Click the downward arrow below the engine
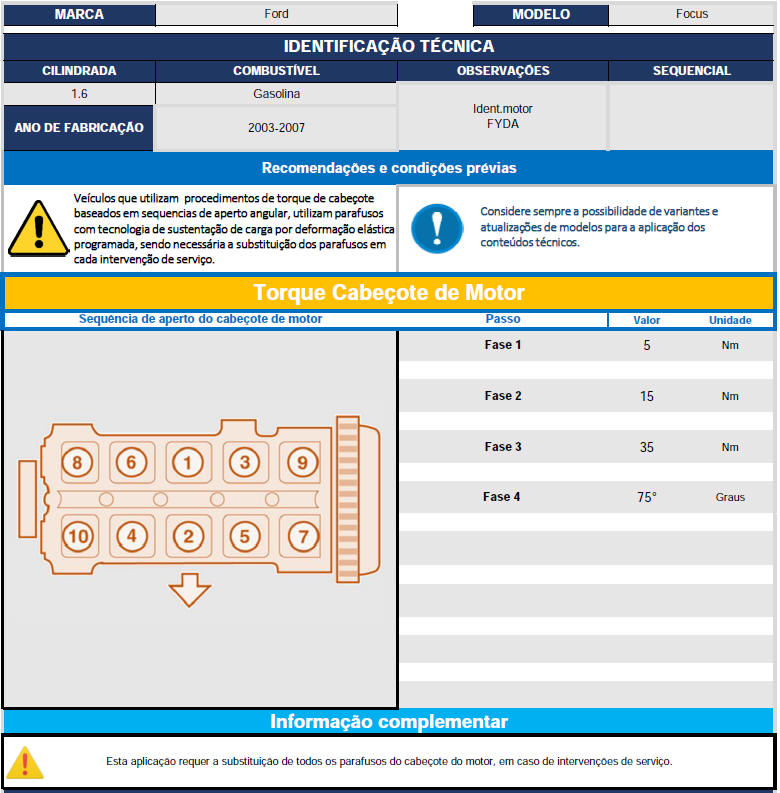This screenshot has width=780, height=793. pyautogui.click(x=189, y=591)
